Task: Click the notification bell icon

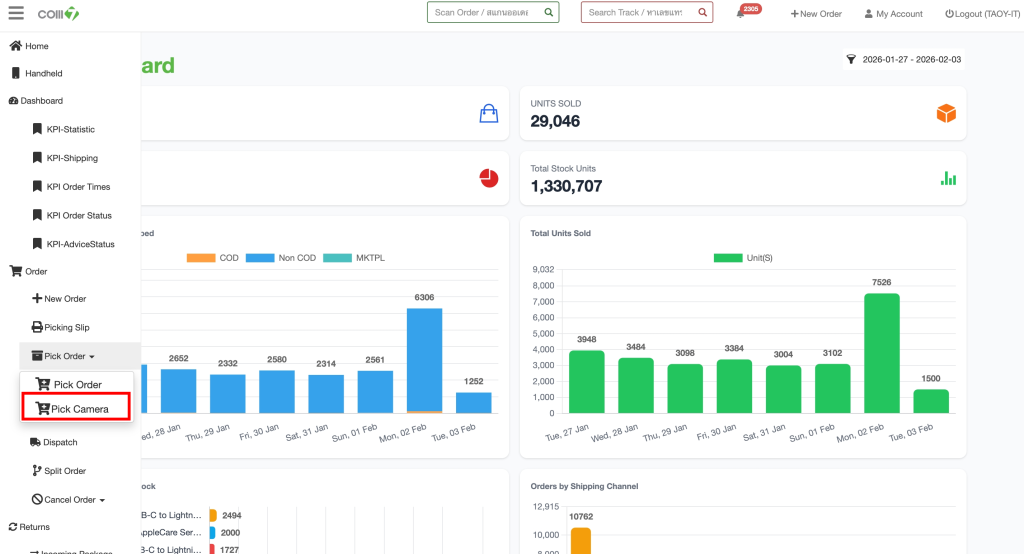Action: 740,14
